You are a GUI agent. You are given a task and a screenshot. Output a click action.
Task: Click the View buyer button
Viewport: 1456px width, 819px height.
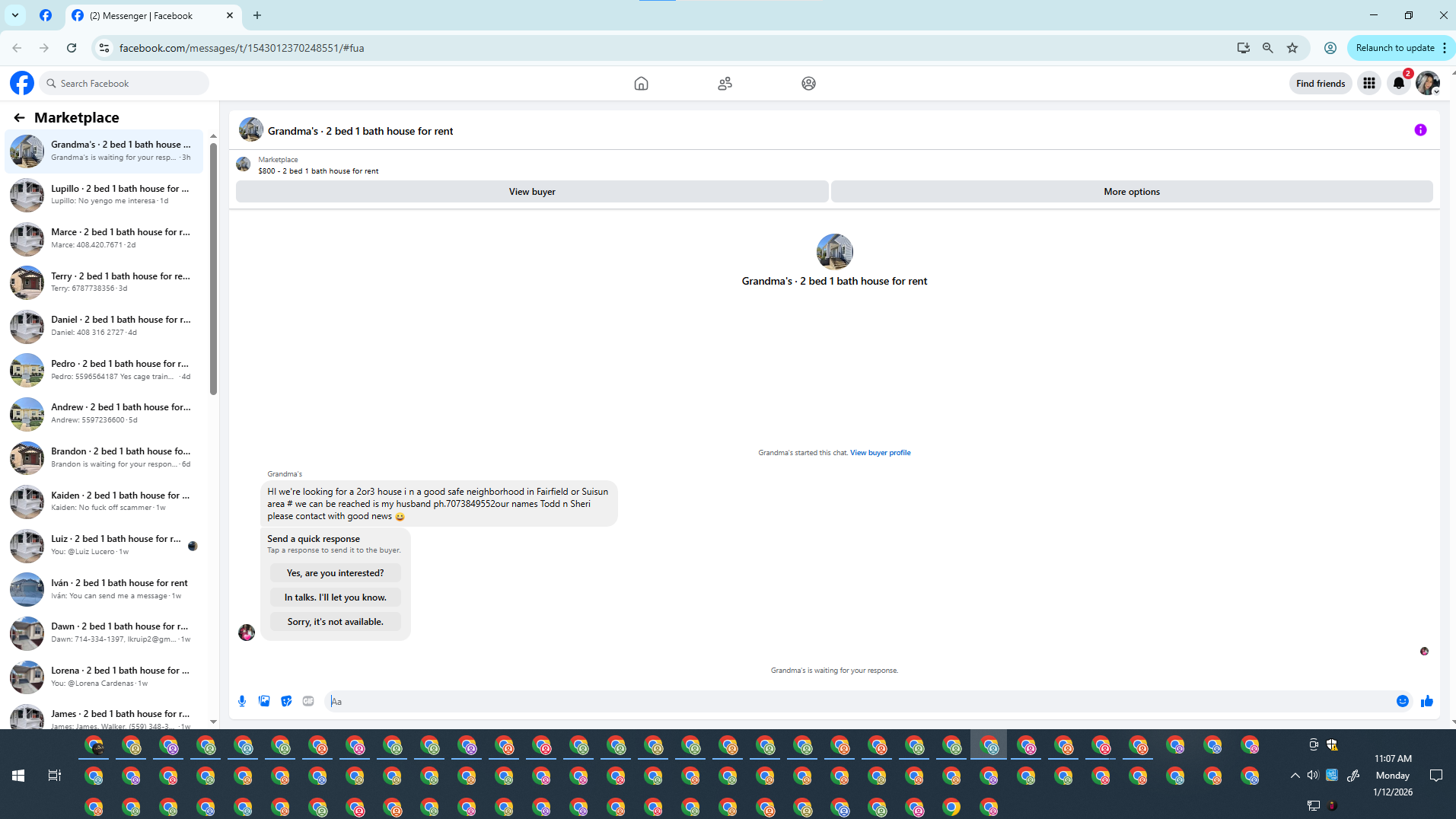pyautogui.click(x=532, y=192)
